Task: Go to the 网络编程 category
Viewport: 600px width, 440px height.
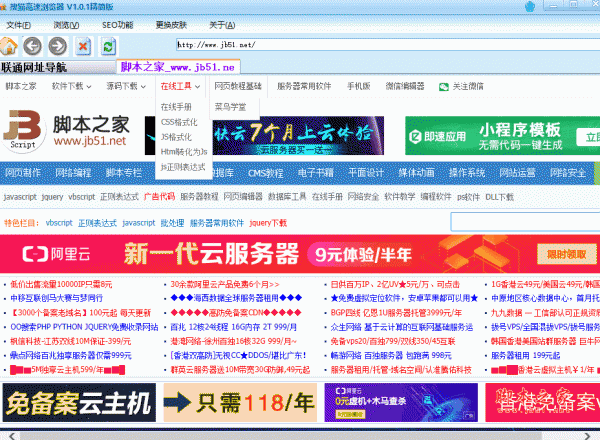Action: (x=73, y=173)
